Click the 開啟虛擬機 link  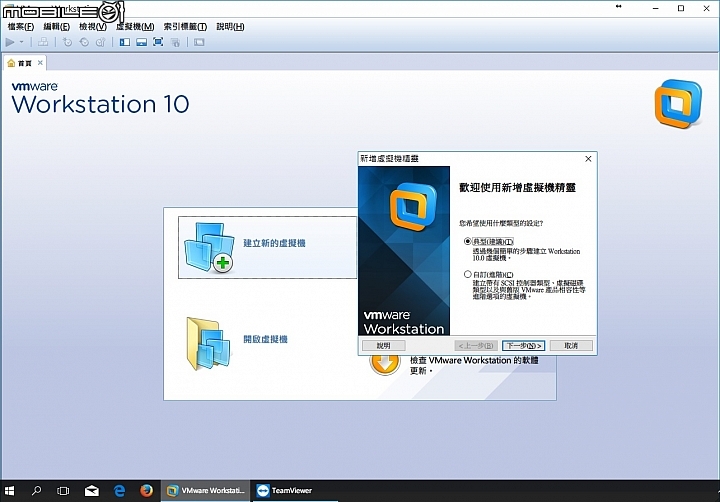click(x=265, y=339)
